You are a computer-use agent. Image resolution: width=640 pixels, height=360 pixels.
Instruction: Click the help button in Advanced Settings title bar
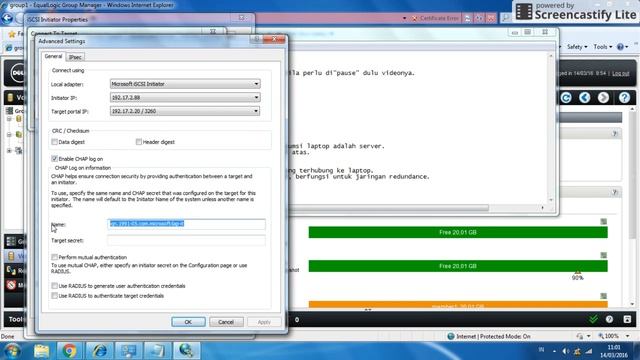[x=257, y=39]
